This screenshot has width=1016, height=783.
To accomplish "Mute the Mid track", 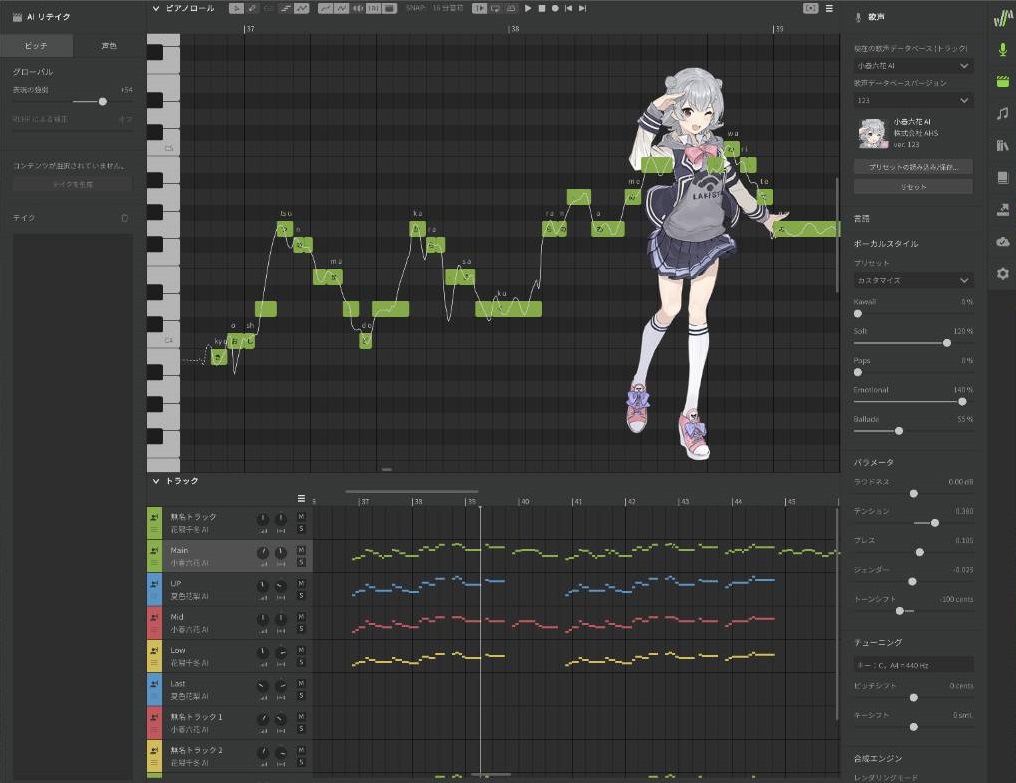I will tap(301, 616).
